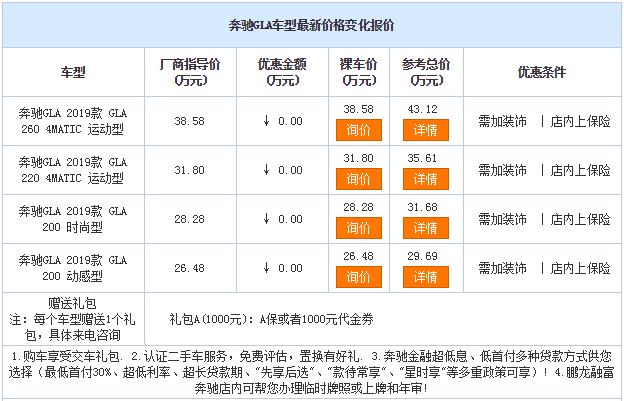Select model name GLA 200 动感型

tap(73, 268)
